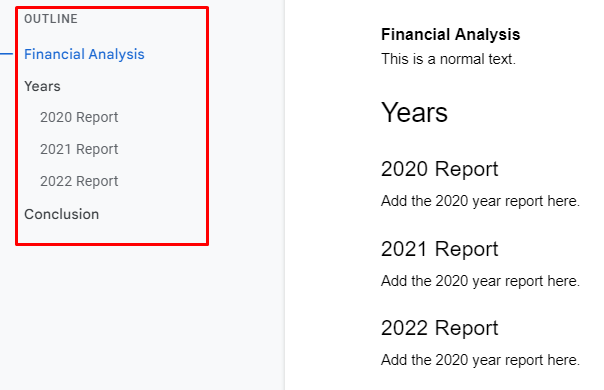Click the OUTLINE panel header label

[x=51, y=19]
